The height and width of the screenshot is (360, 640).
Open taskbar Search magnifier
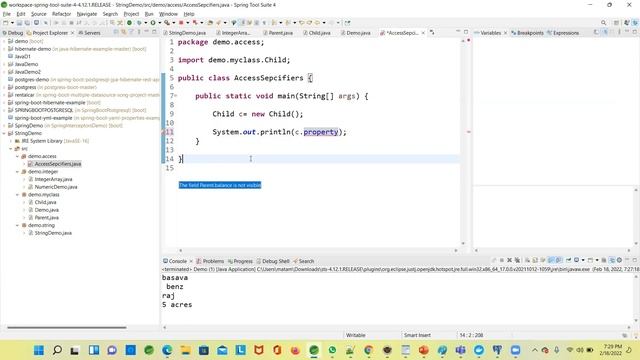coord(57,350)
